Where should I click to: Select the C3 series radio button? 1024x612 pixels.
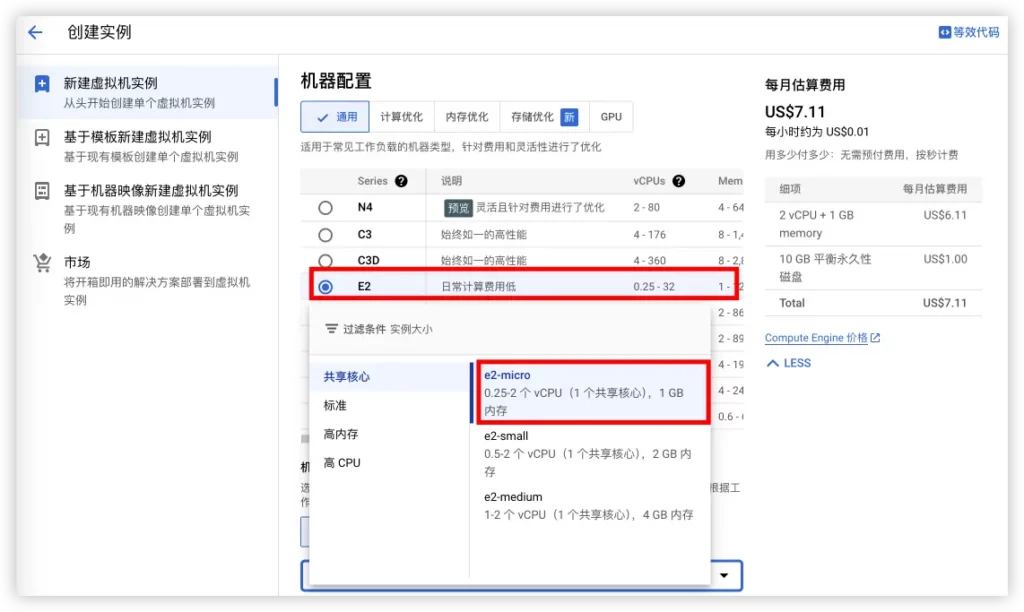tap(325, 234)
